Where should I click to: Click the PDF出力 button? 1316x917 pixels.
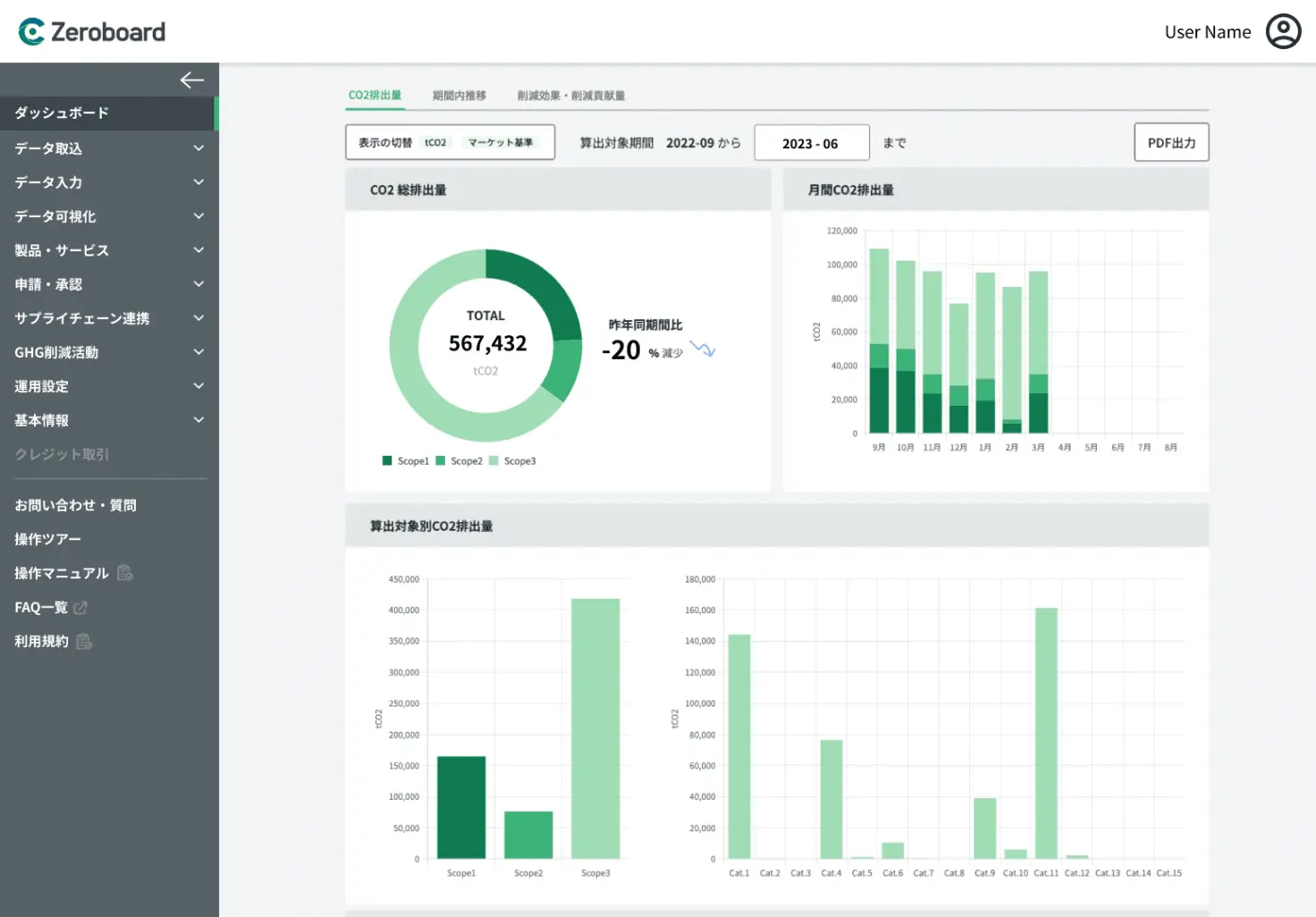[1171, 142]
